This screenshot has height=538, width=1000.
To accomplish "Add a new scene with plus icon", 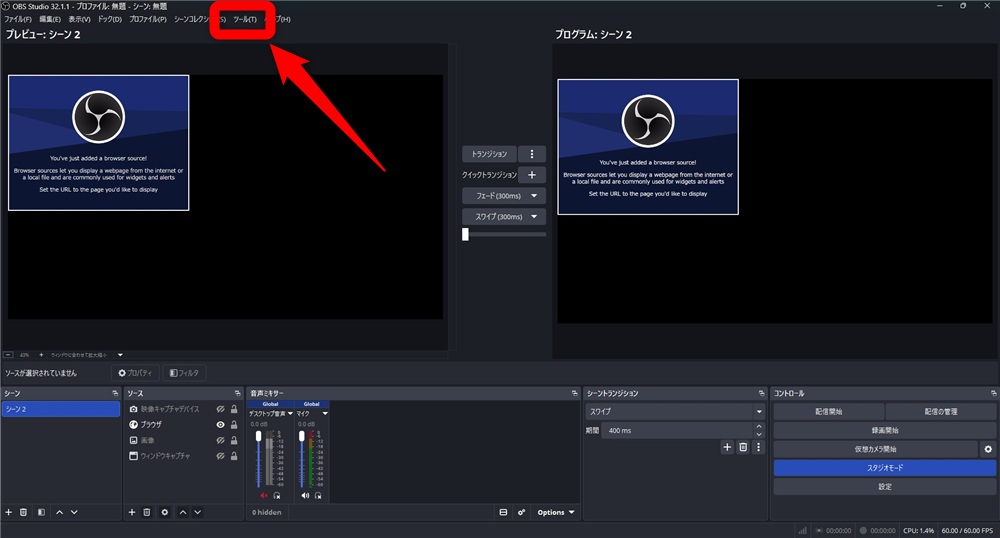I will pos(8,512).
